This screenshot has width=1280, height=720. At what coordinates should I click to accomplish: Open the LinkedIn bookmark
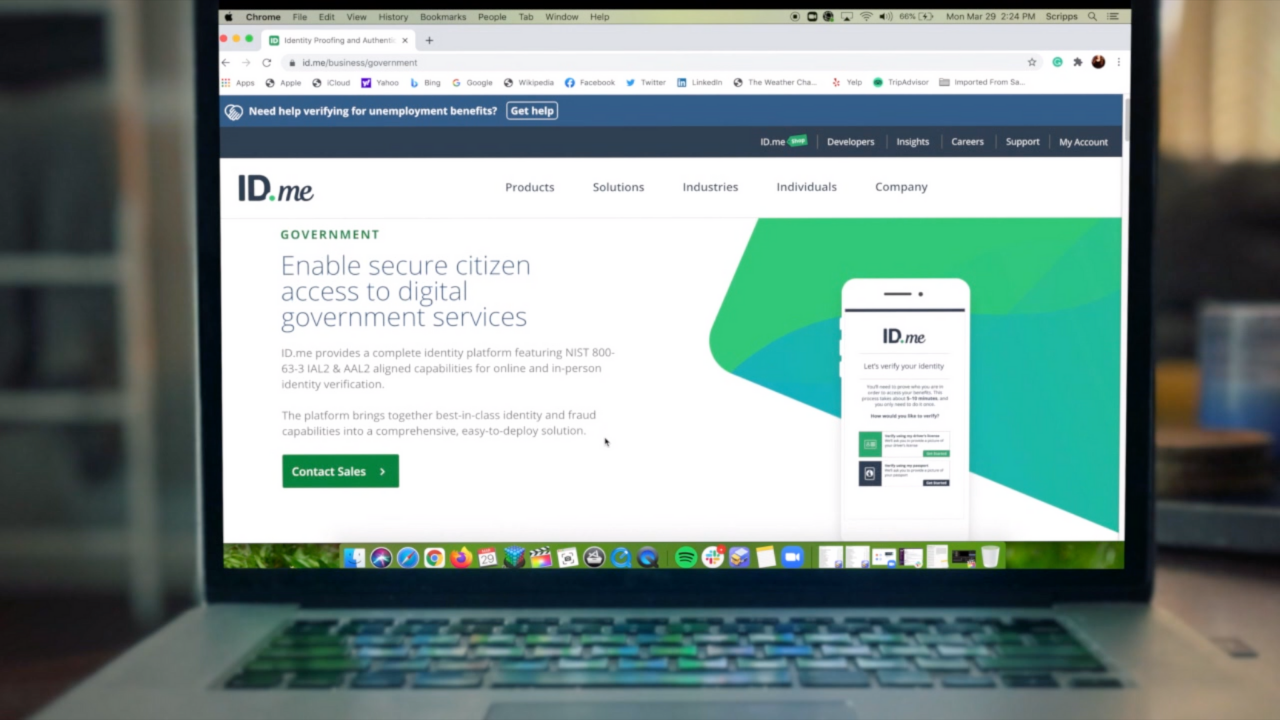(x=700, y=82)
